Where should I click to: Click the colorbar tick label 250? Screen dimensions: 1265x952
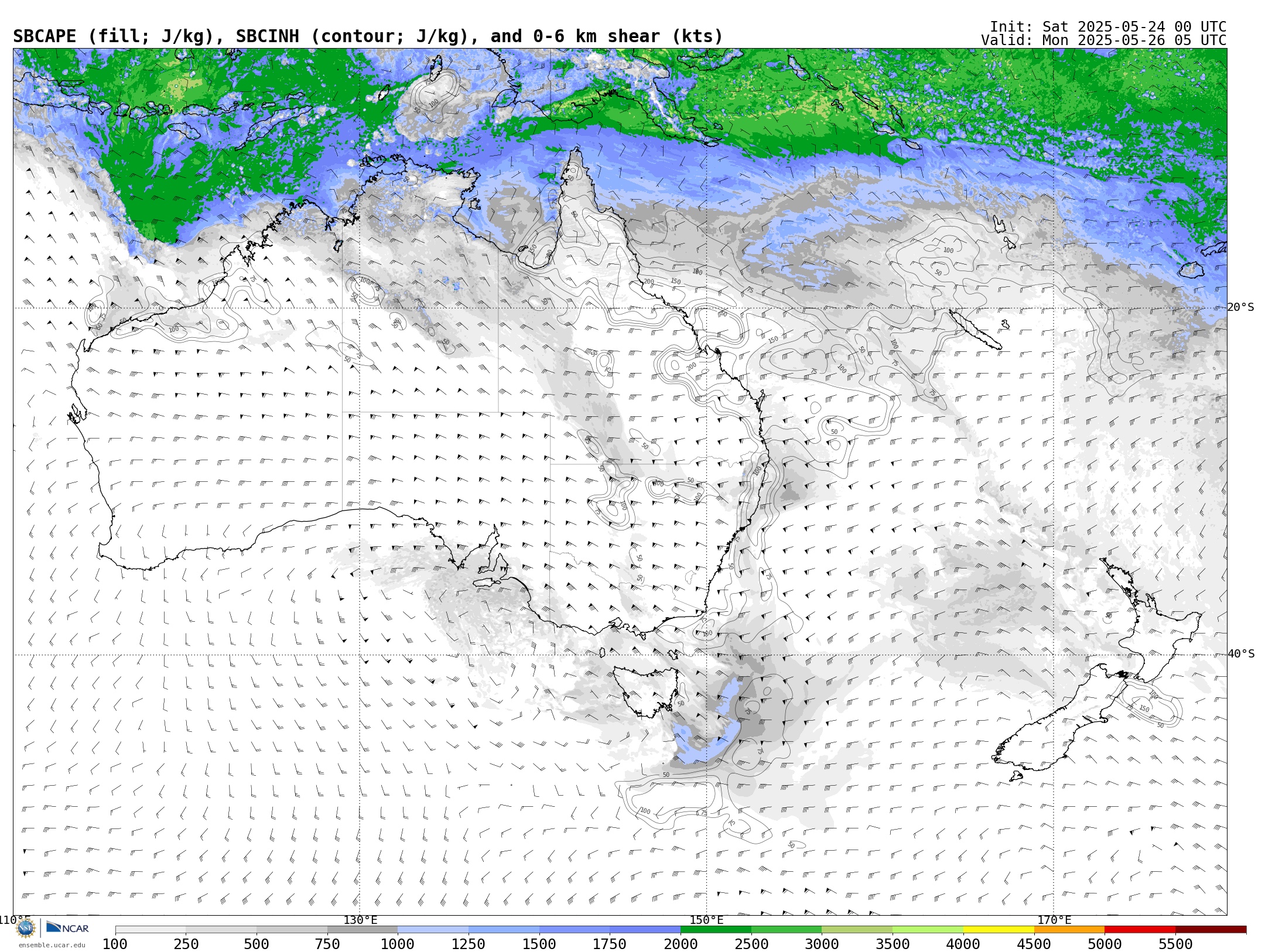[x=186, y=944]
